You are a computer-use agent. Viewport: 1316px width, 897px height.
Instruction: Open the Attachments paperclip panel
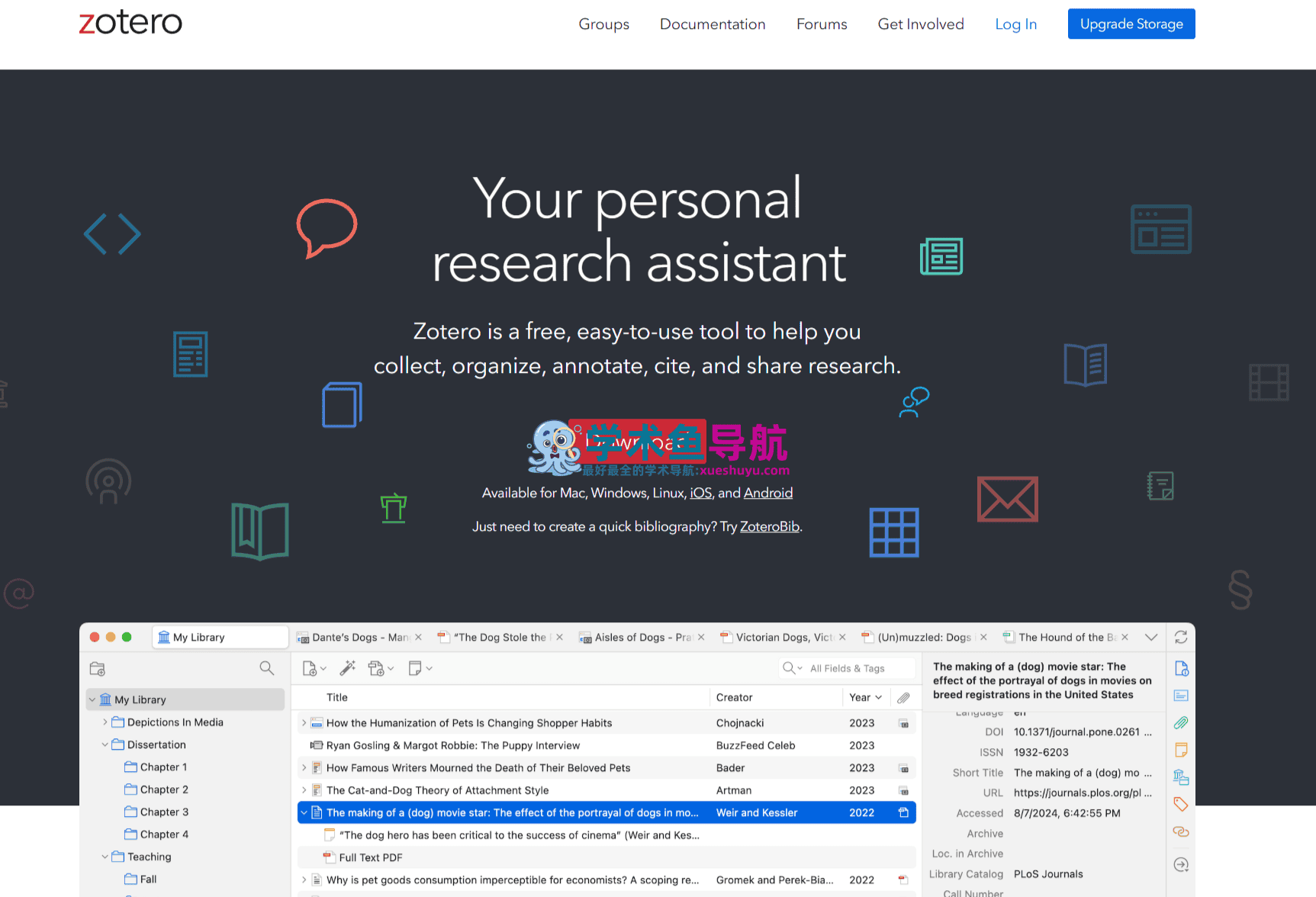coord(1181,722)
